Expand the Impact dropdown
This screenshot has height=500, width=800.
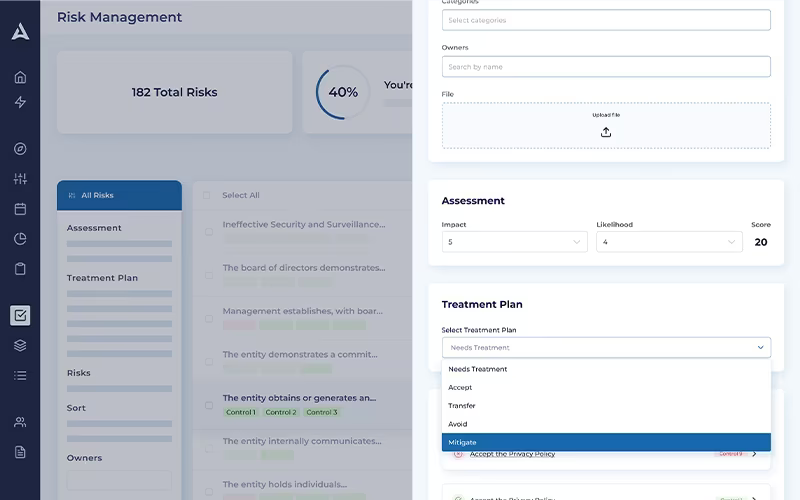click(514, 242)
